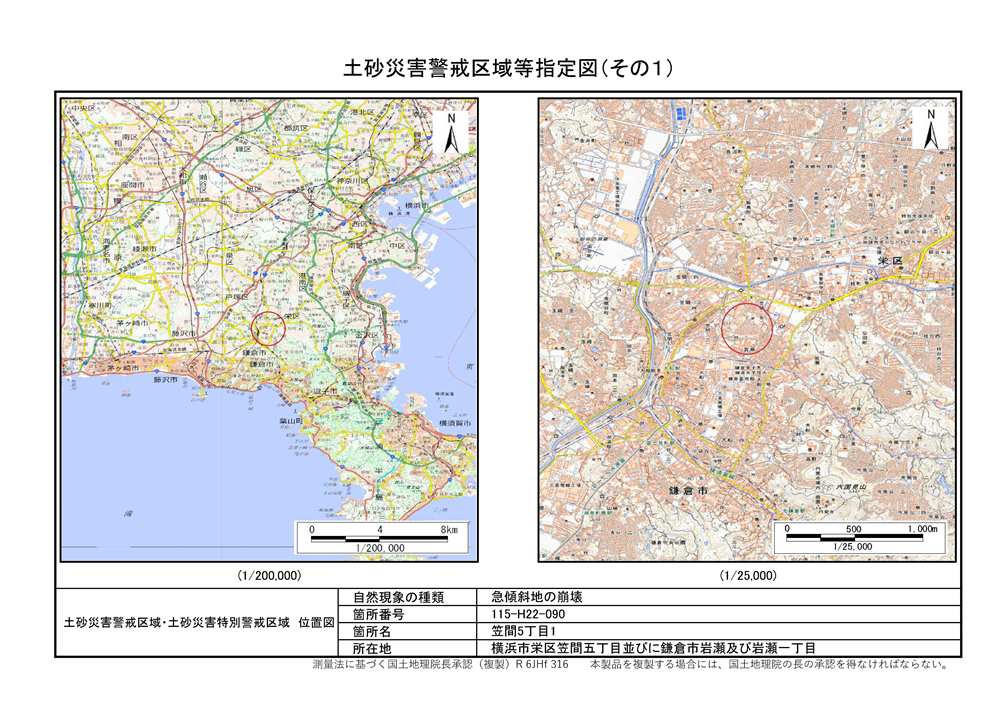Select the red location circle on the right map
1000x707 pixels.
[x=748, y=327]
